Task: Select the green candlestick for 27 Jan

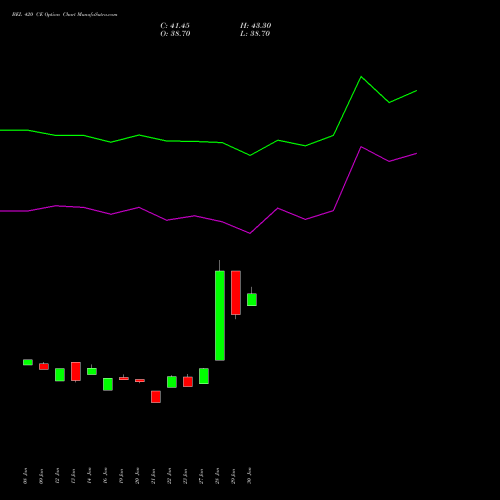Action: 204,376
